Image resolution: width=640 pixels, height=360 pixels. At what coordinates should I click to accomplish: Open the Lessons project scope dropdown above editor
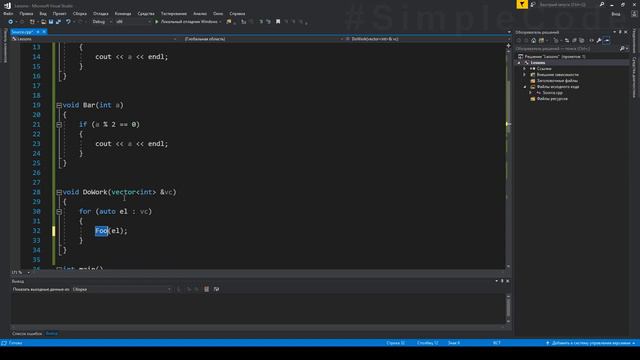94,39
